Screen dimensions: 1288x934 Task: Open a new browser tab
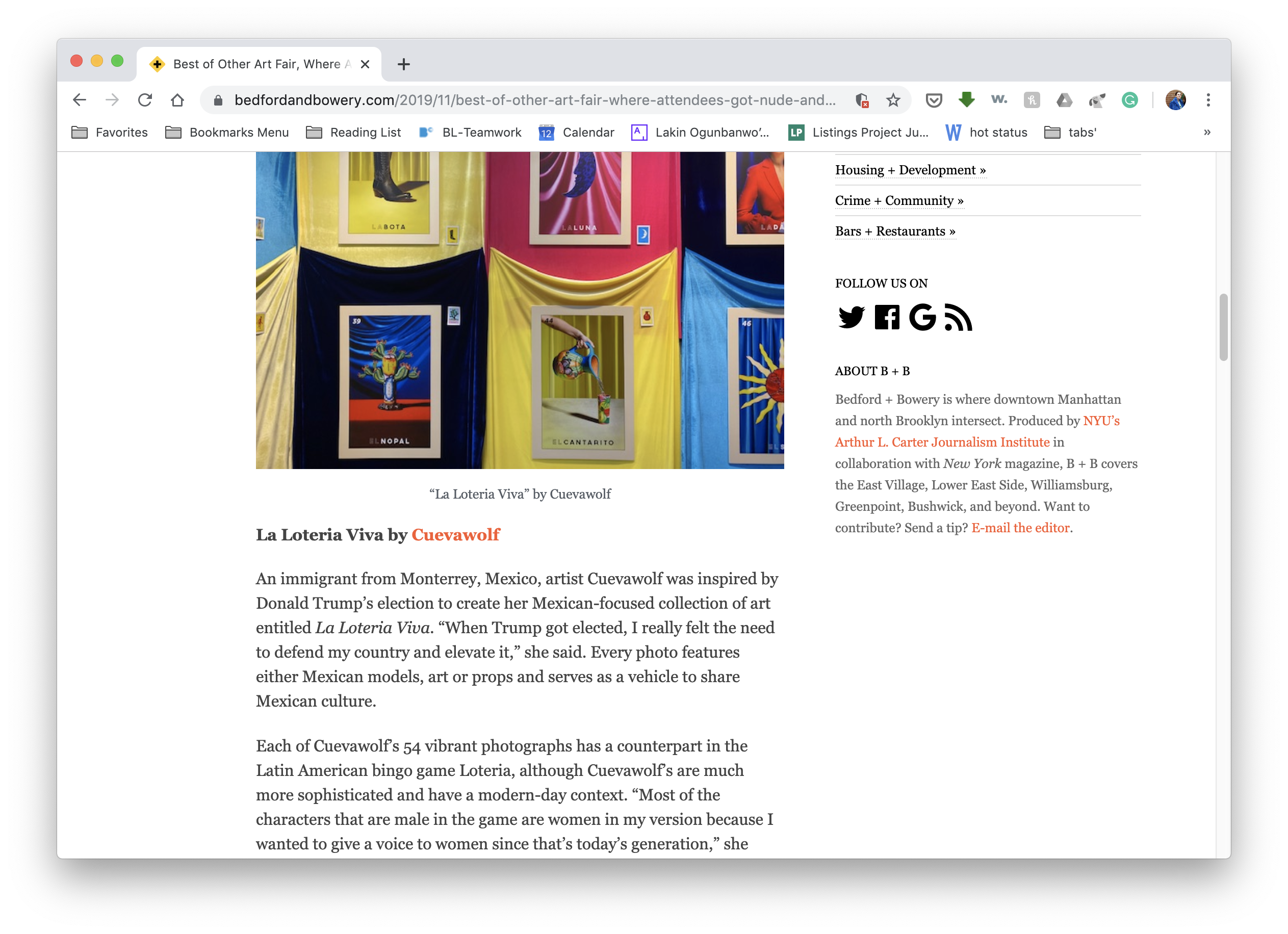click(x=404, y=64)
